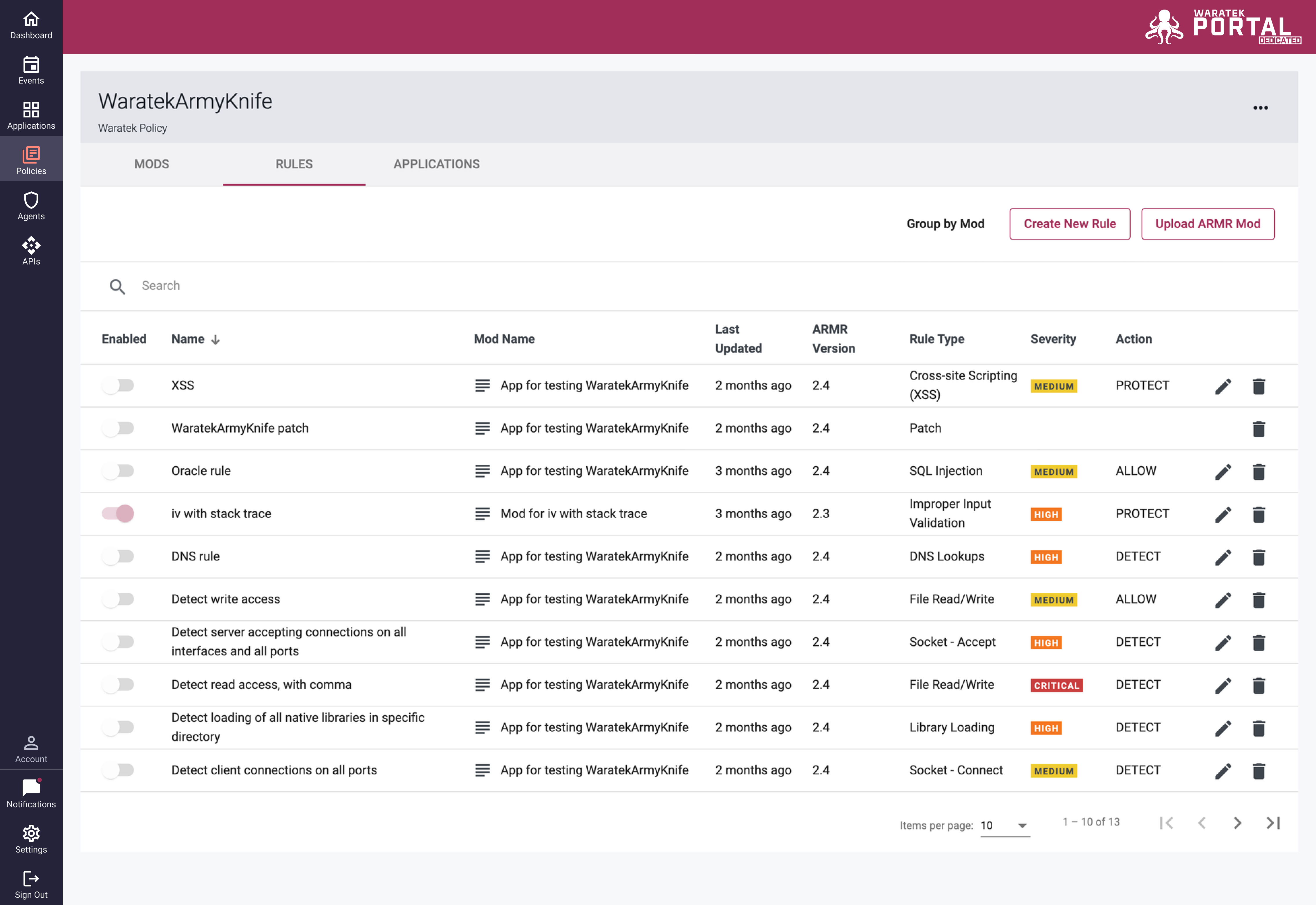Switch to the MODS tab
This screenshot has height=905, width=1316.
click(151, 164)
